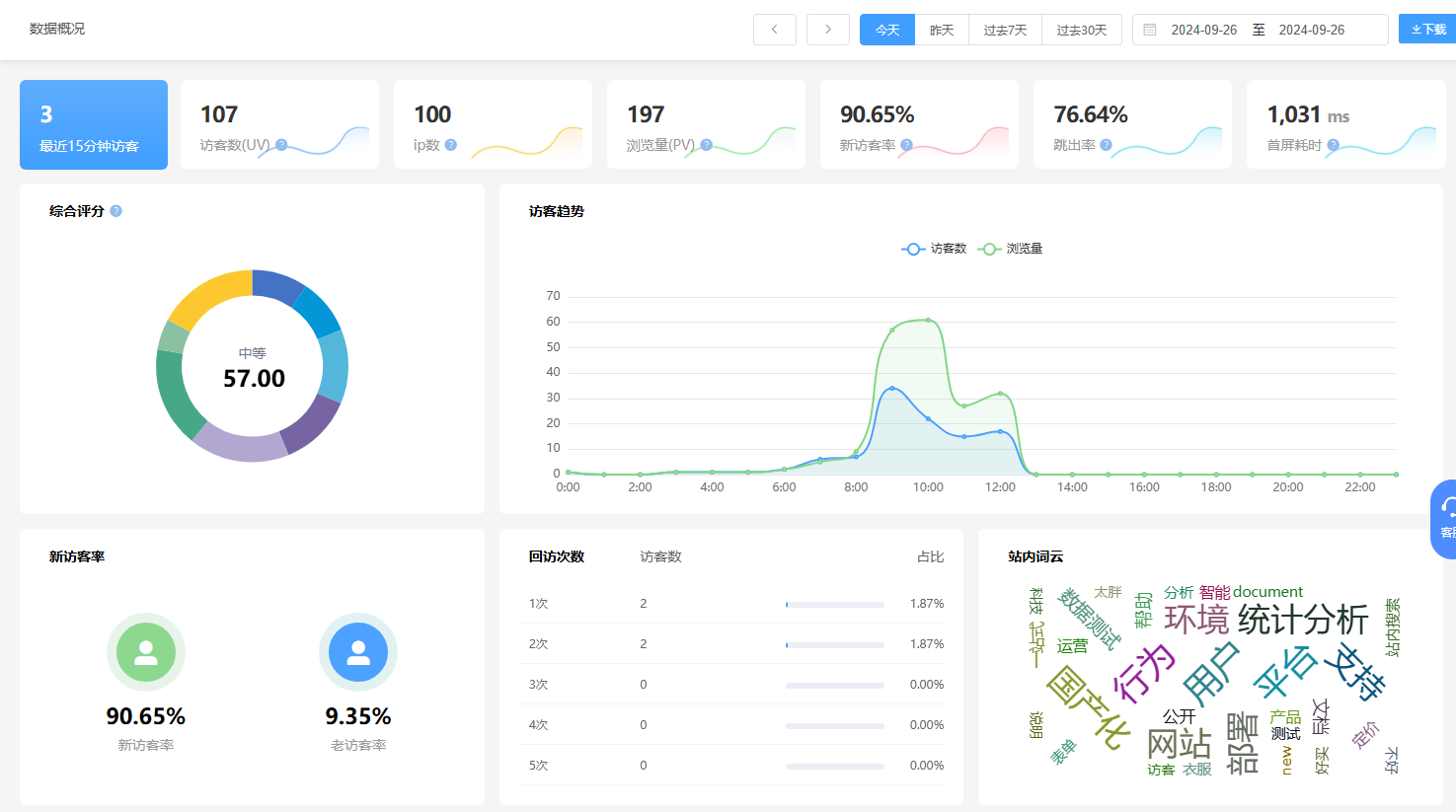Screen dimensions: 1456x812
Task: Click help icon next to 访客数(UV)
Action: coord(281,145)
